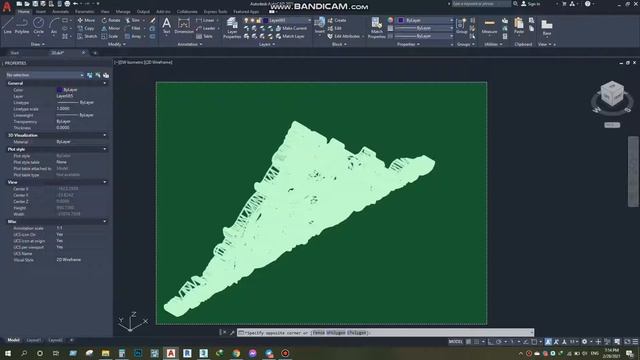Insert a Table
The image size is (640, 360).
point(204,36)
